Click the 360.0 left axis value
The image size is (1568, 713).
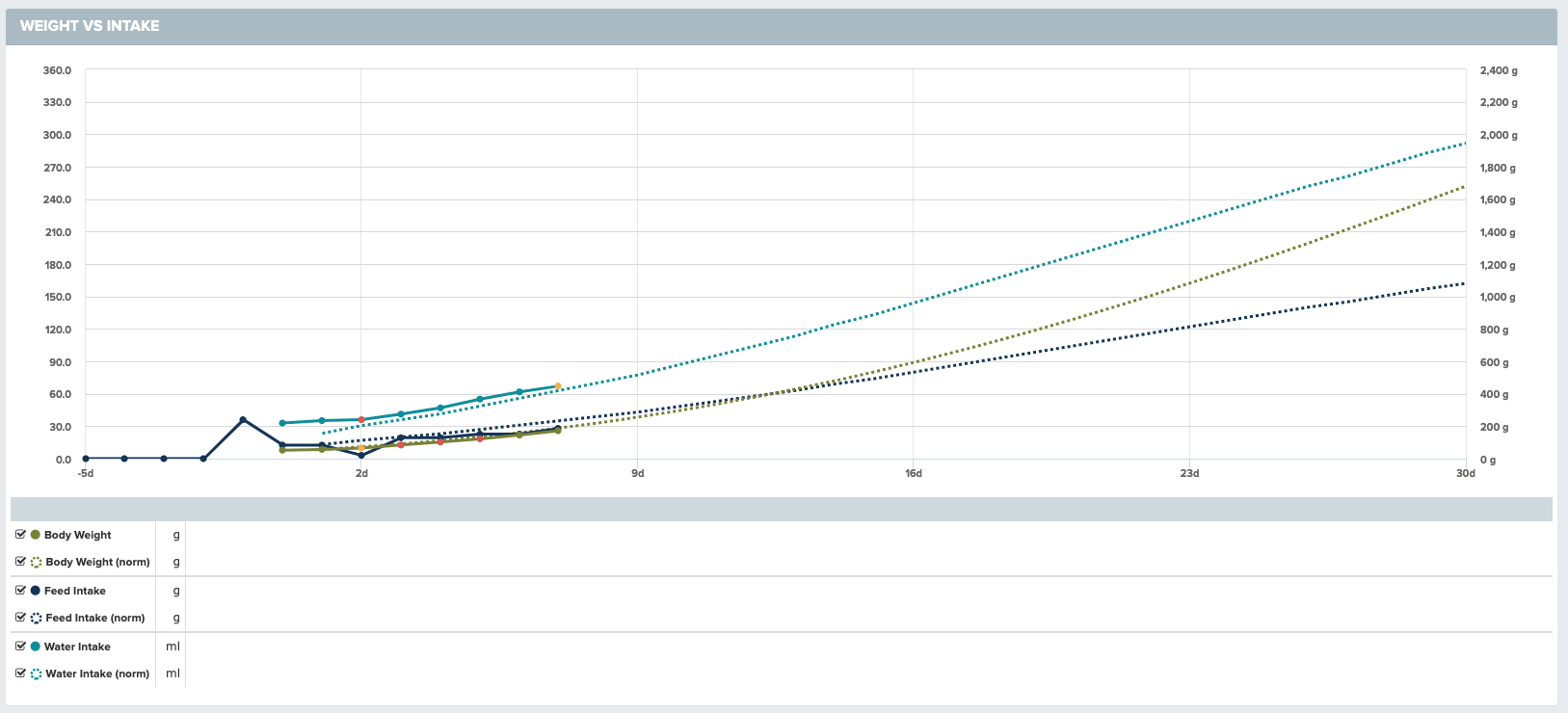click(57, 70)
